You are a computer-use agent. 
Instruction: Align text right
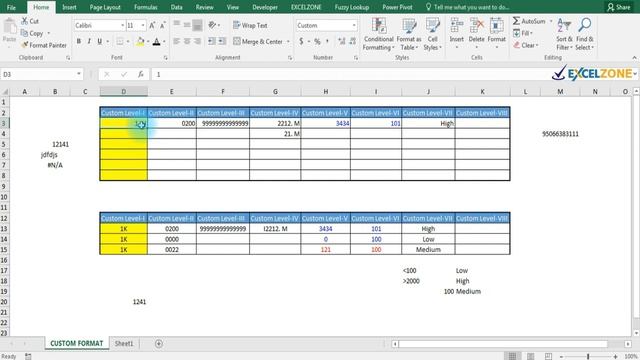coord(198,41)
